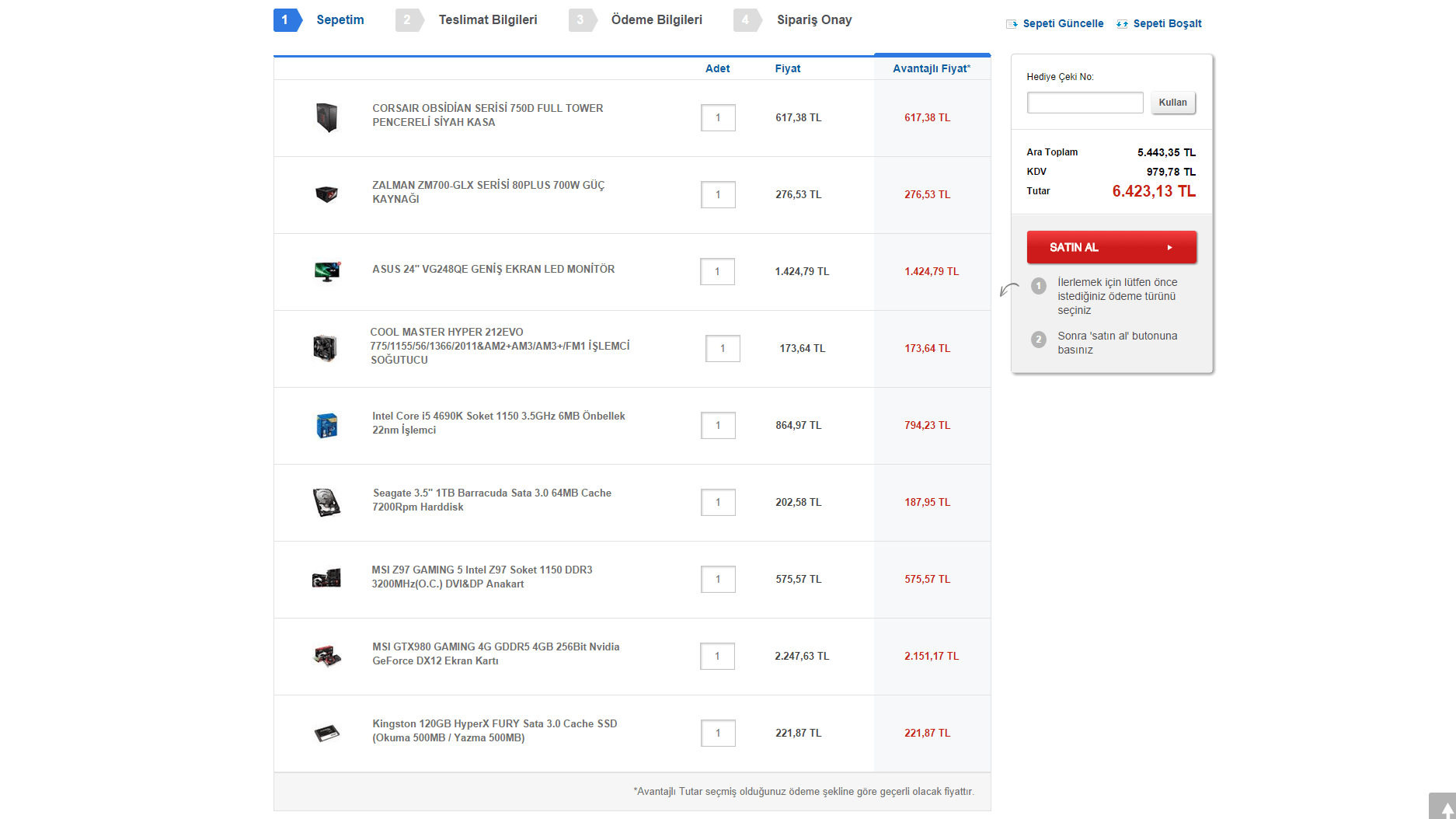The image size is (1456, 819).
Task: Click quantity field for Kingston HyperX SSD
Action: [x=718, y=734]
